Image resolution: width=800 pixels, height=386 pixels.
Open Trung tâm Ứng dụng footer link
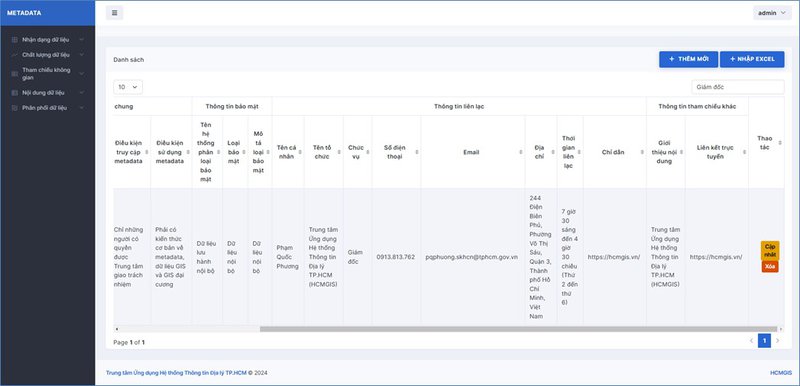[x=177, y=373]
